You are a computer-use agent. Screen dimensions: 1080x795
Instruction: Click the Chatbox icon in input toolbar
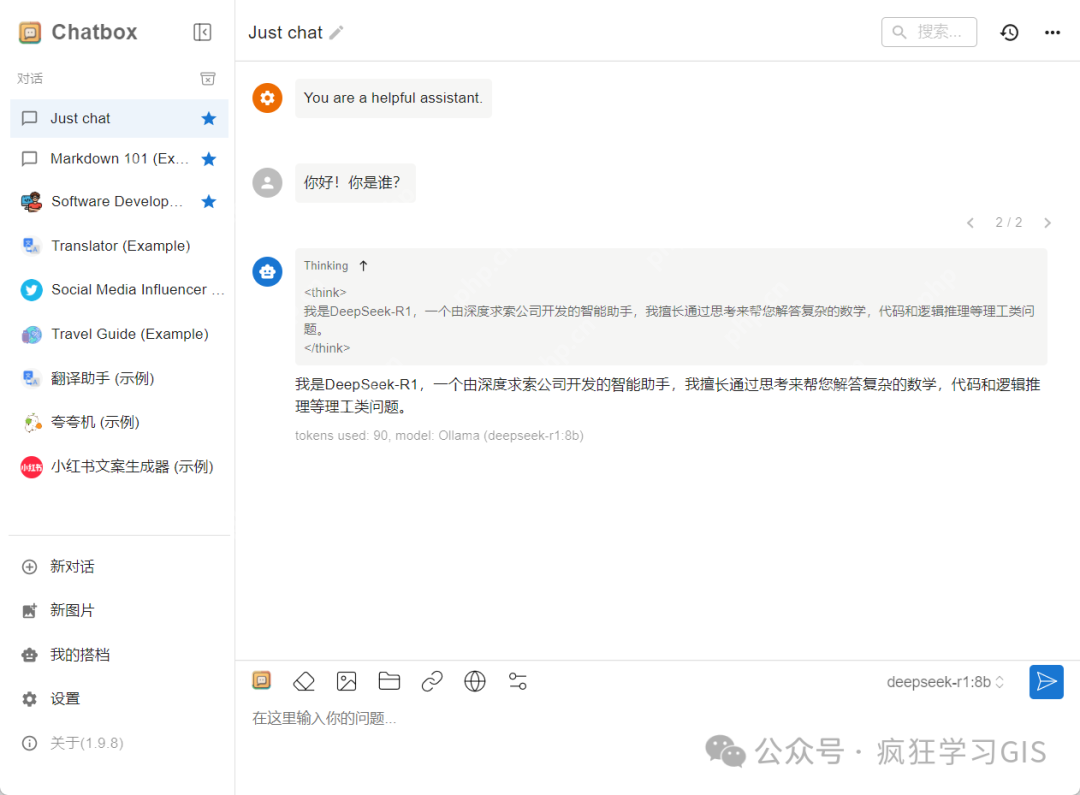click(262, 681)
